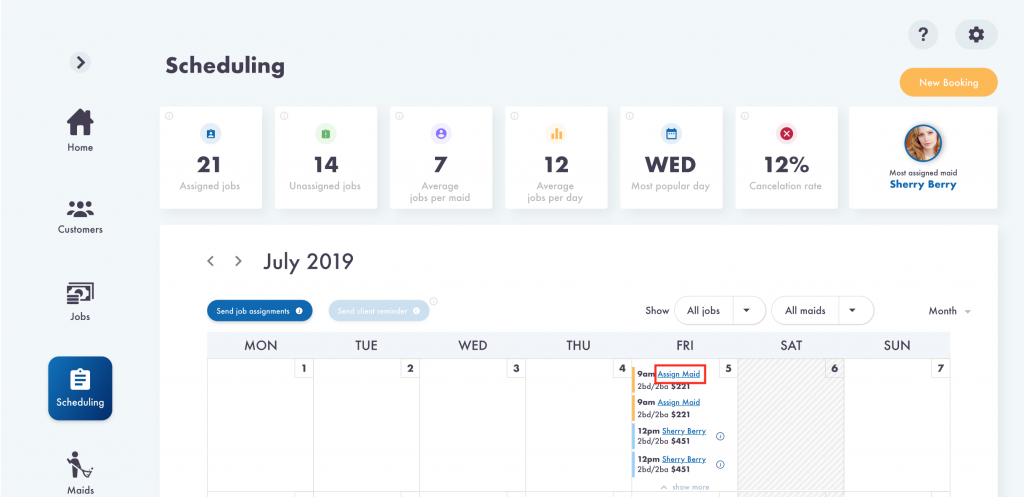Click the MON column header
1024x497 pixels.
[x=261, y=345]
